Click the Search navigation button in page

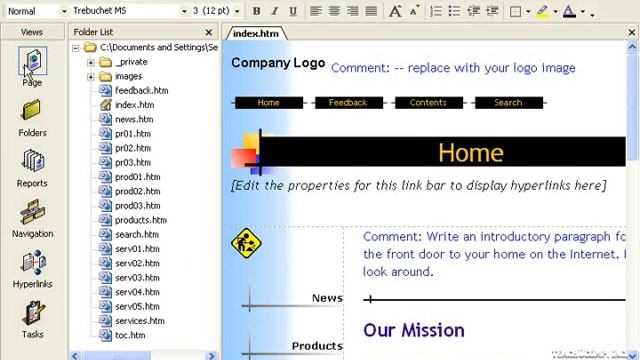pyautogui.click(x=508, y=103)
